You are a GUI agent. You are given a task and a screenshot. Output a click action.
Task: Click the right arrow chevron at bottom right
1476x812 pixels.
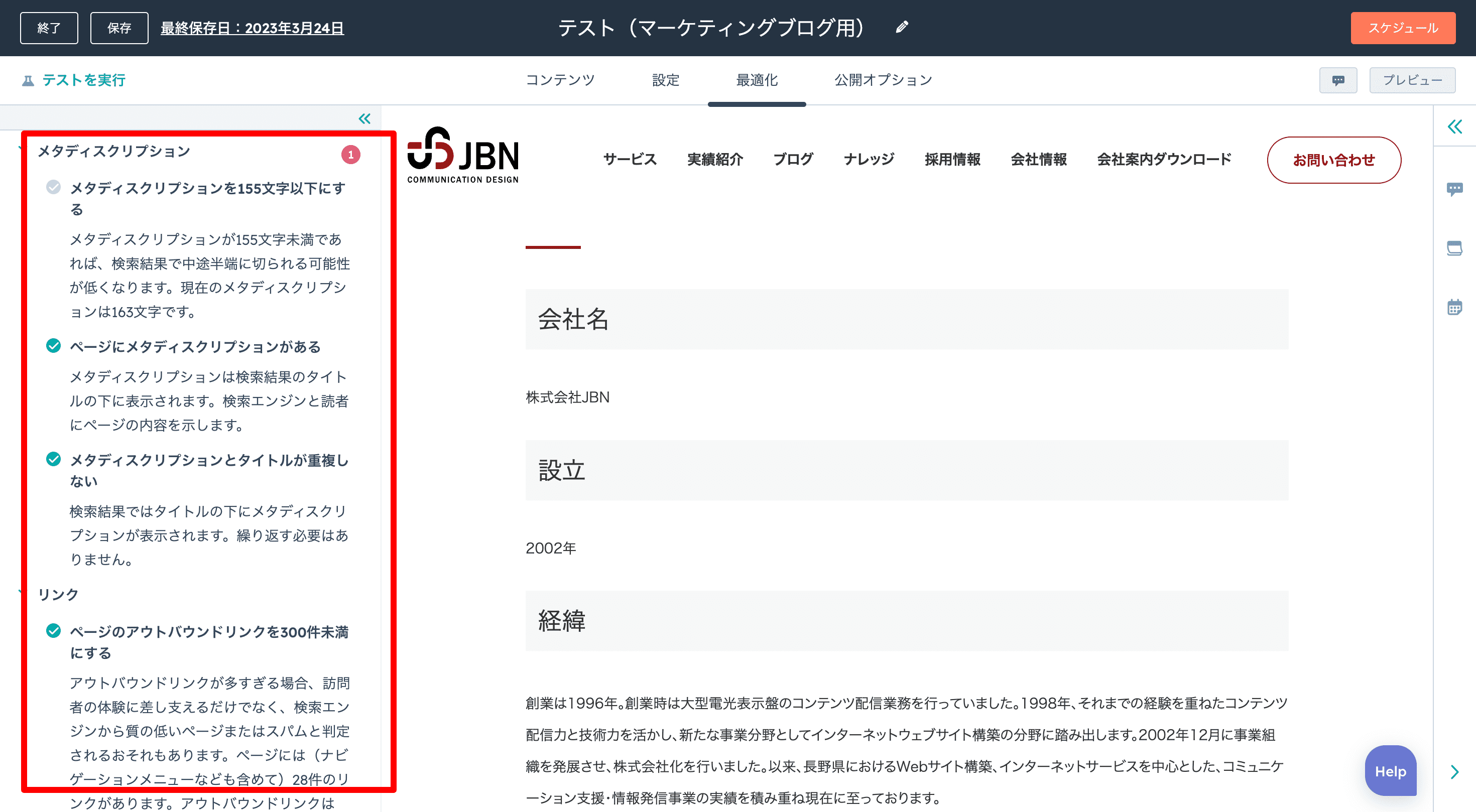(x=1454, y=772)
